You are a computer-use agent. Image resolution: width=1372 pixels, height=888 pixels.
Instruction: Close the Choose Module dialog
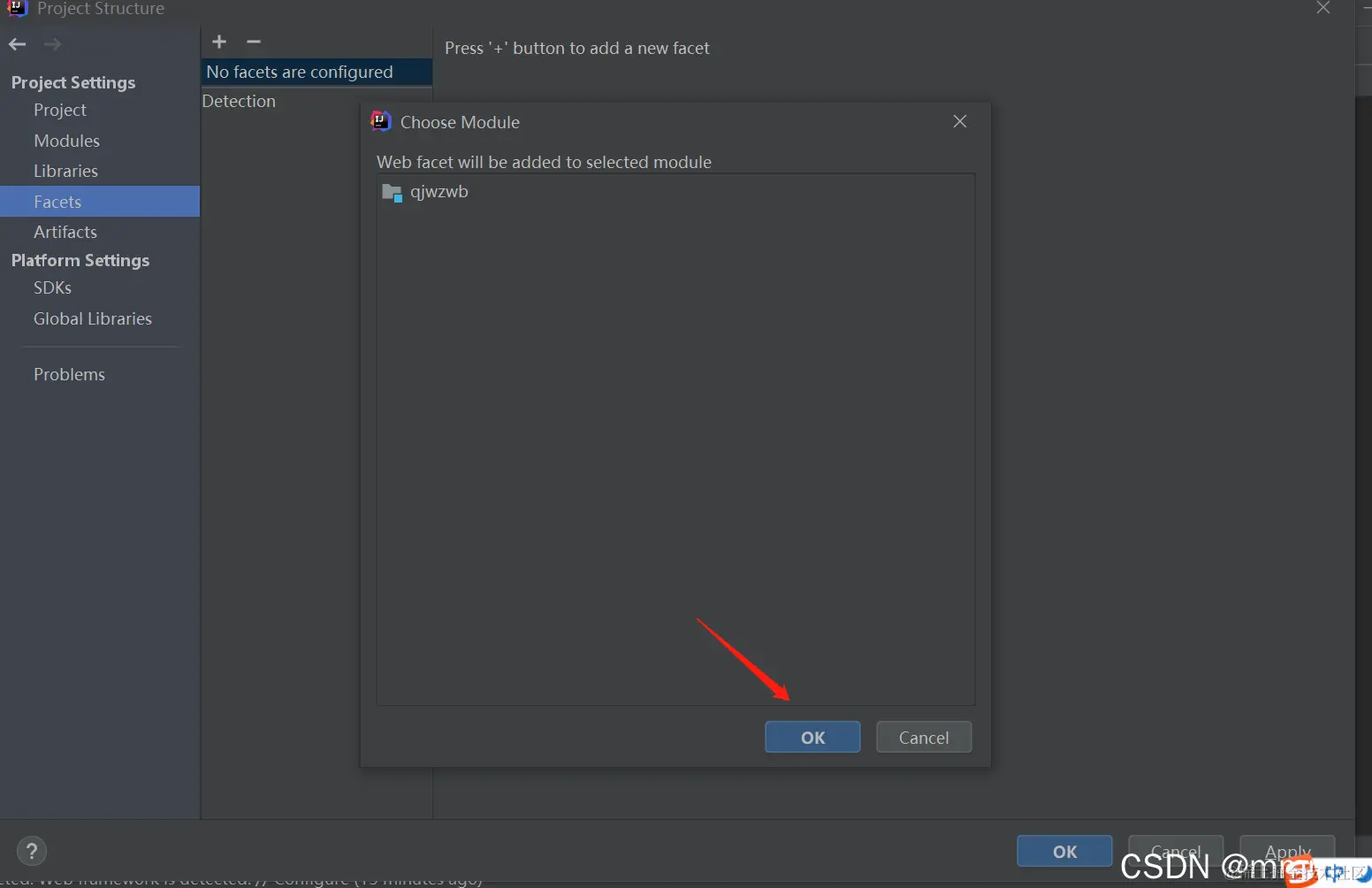pos(960,121)
